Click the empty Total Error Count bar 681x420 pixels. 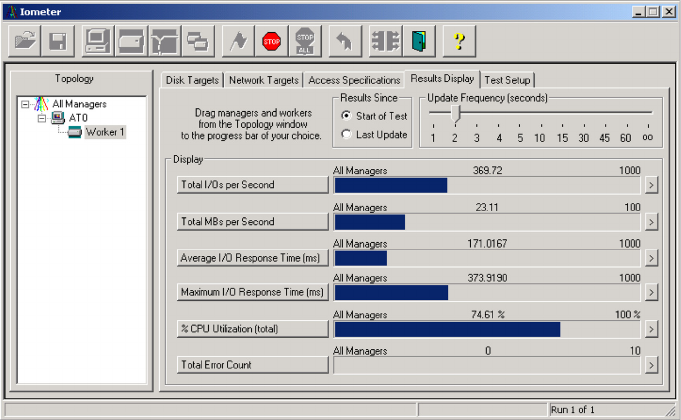pos(487,365)
